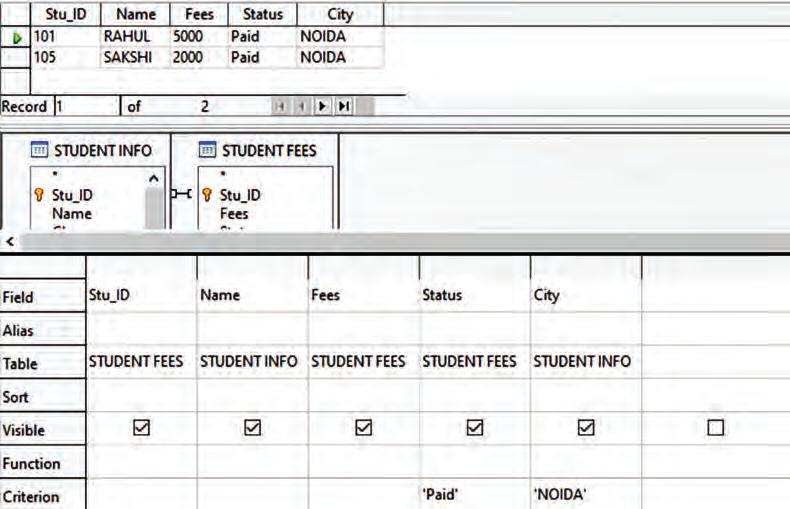Viewport: 790px width, 509px height.
Task: Open Sort cell for Name column
Action: (252, 396)
